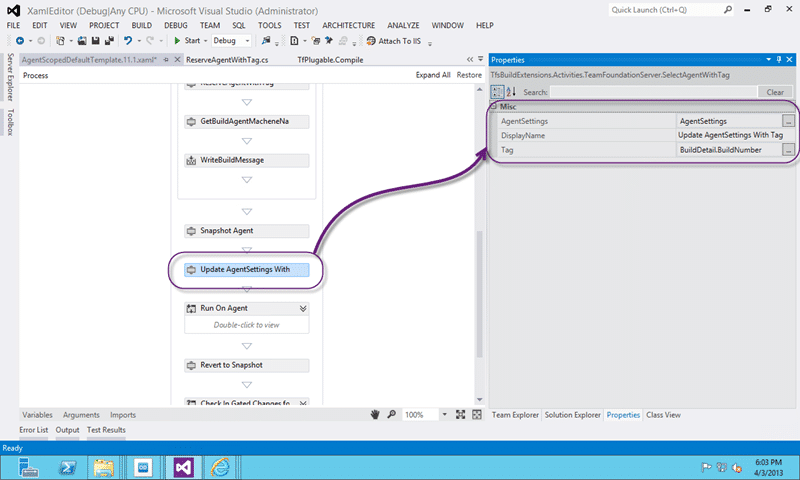800x480 pixels.
Task: Click the Save toolbar icon
Action: coord(95,41)
